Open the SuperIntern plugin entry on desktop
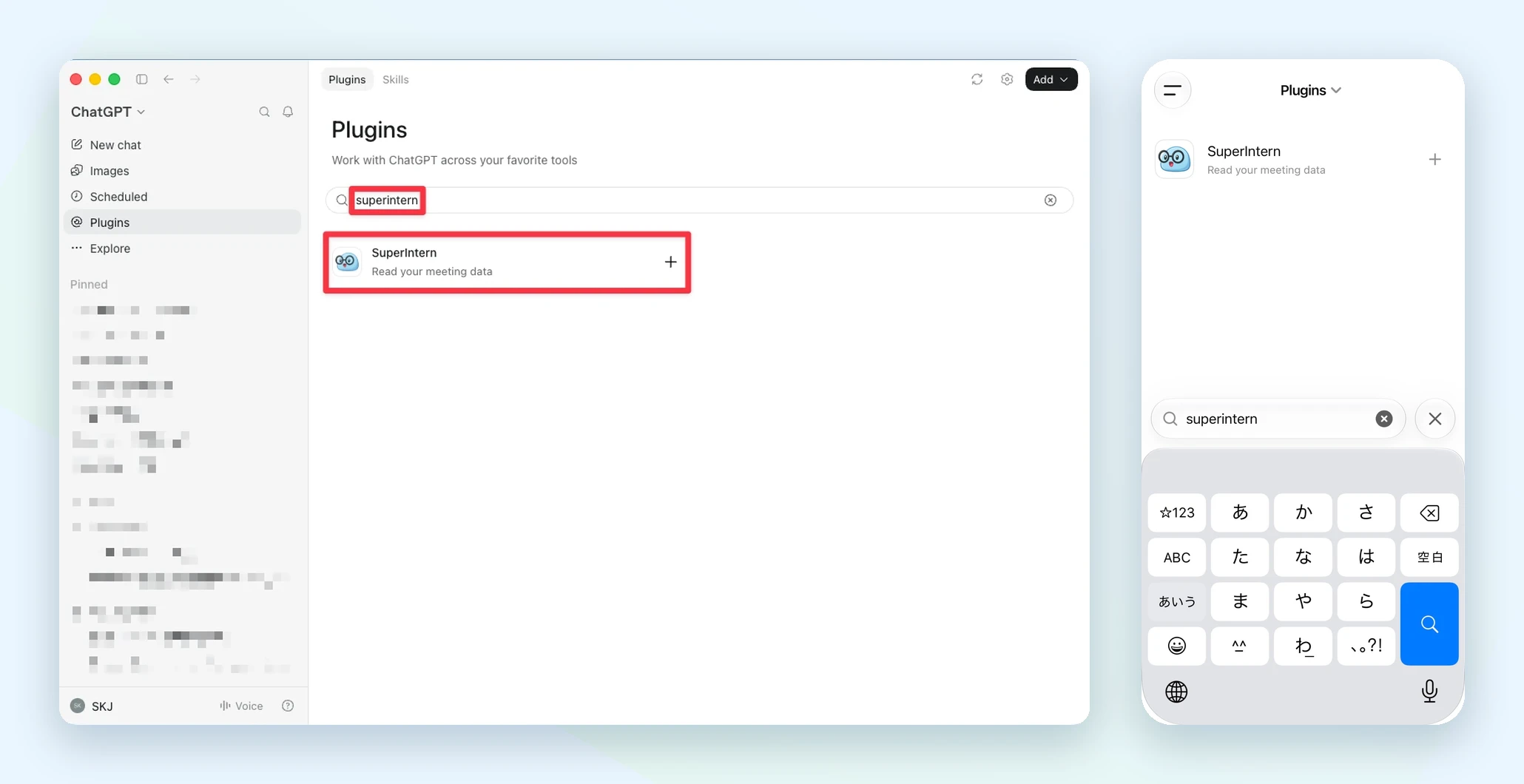The image size is (1524, 784). tap(507, 263)
